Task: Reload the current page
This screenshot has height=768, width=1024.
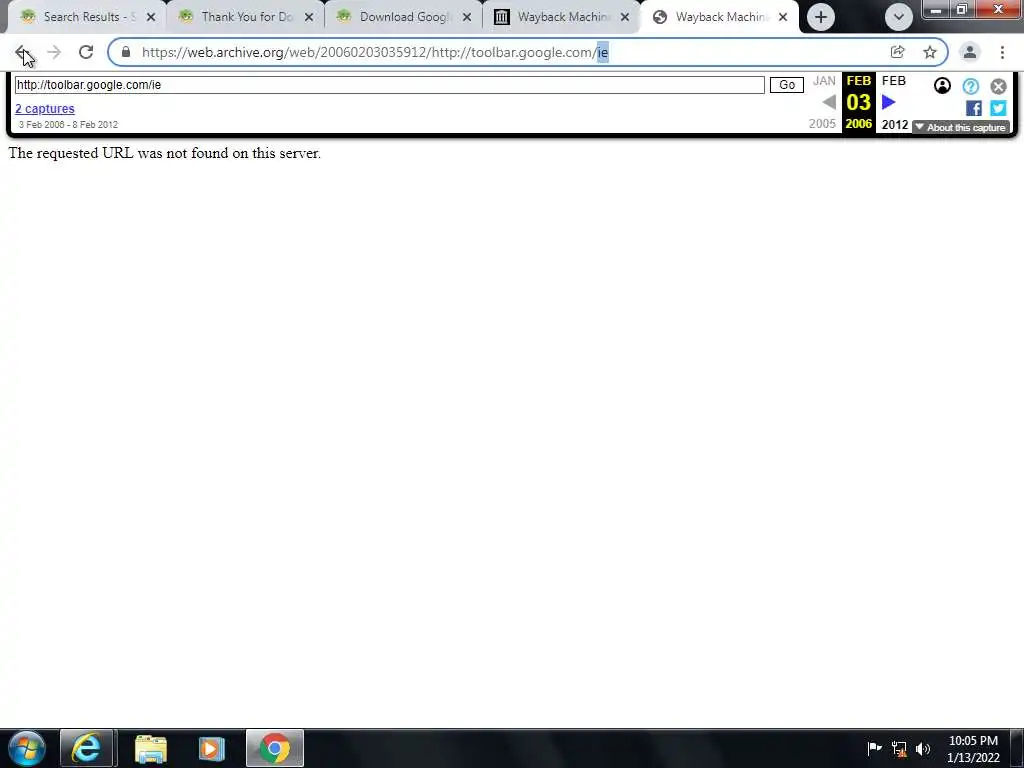Action: coord(86,52)
